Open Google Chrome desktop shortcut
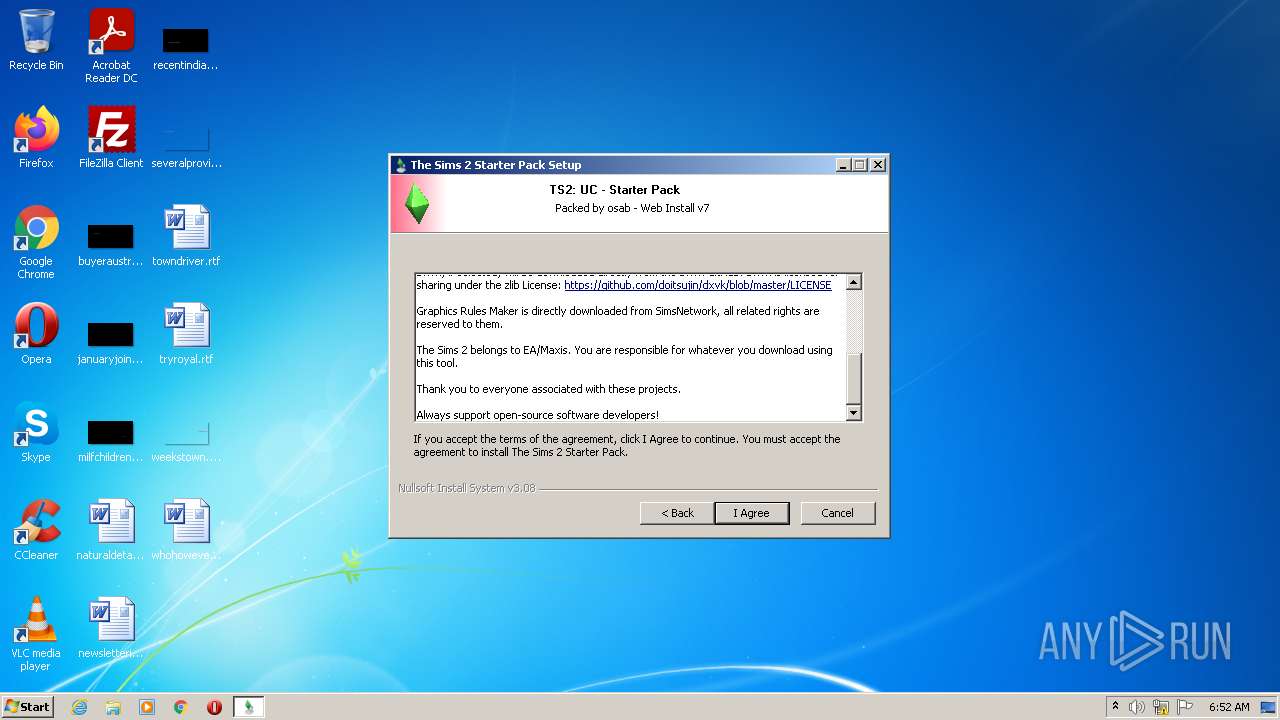 36,243
